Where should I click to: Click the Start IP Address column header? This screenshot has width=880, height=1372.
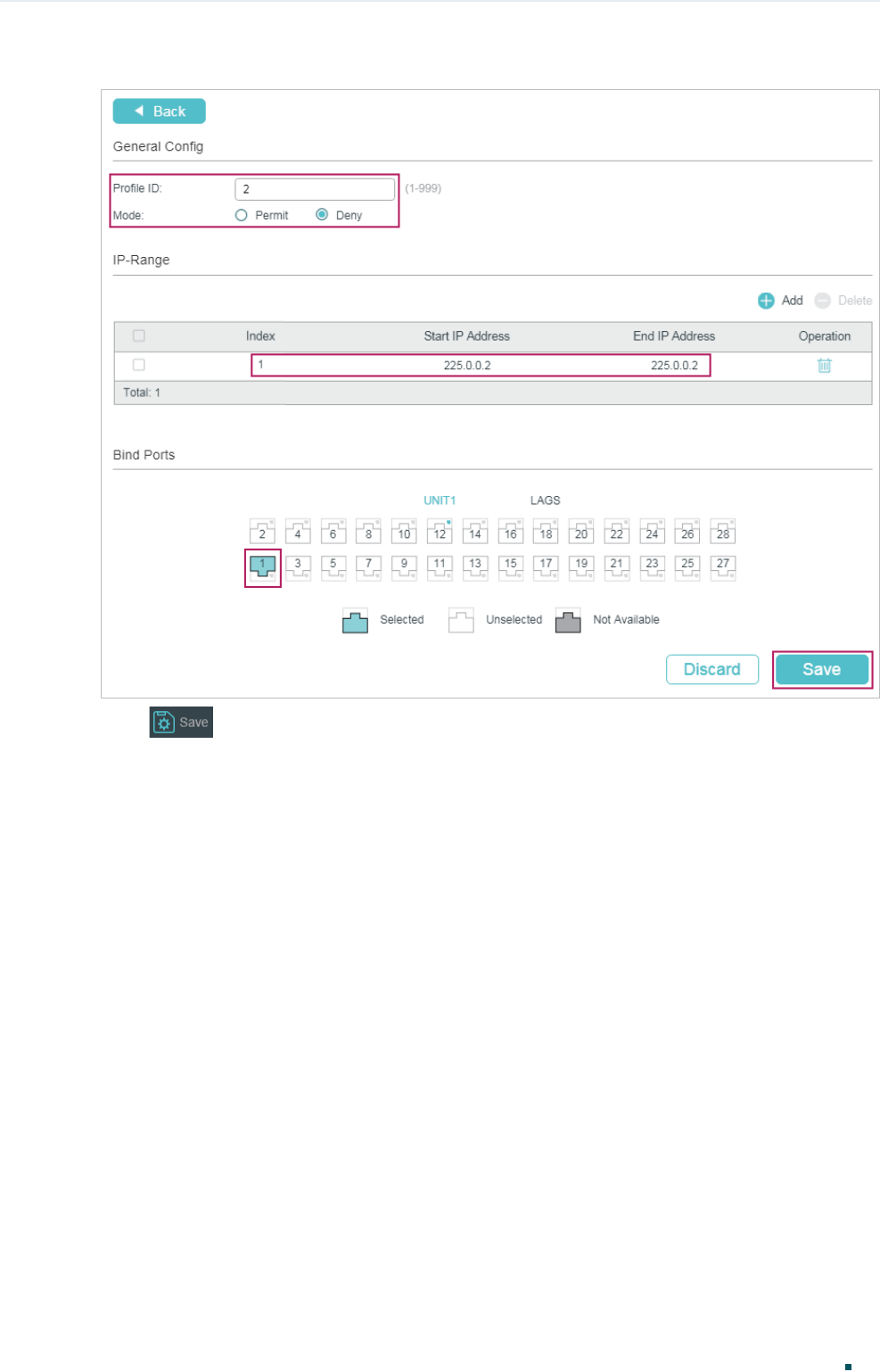tap(467, 336)
